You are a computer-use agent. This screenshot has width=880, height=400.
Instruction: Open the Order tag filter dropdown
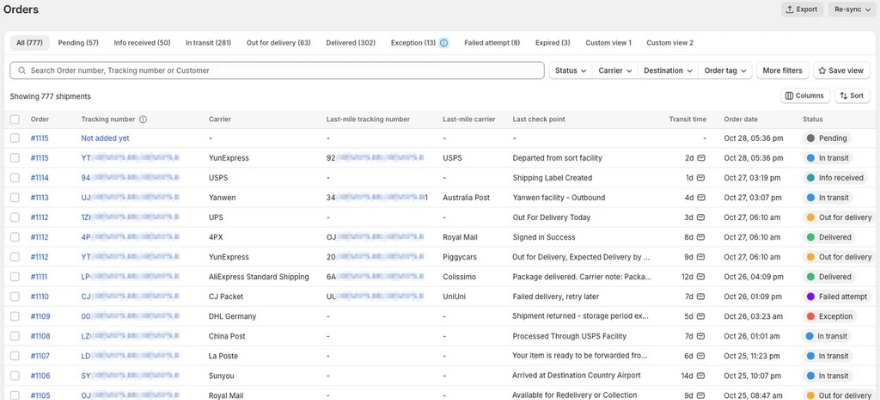pos(725,71)
